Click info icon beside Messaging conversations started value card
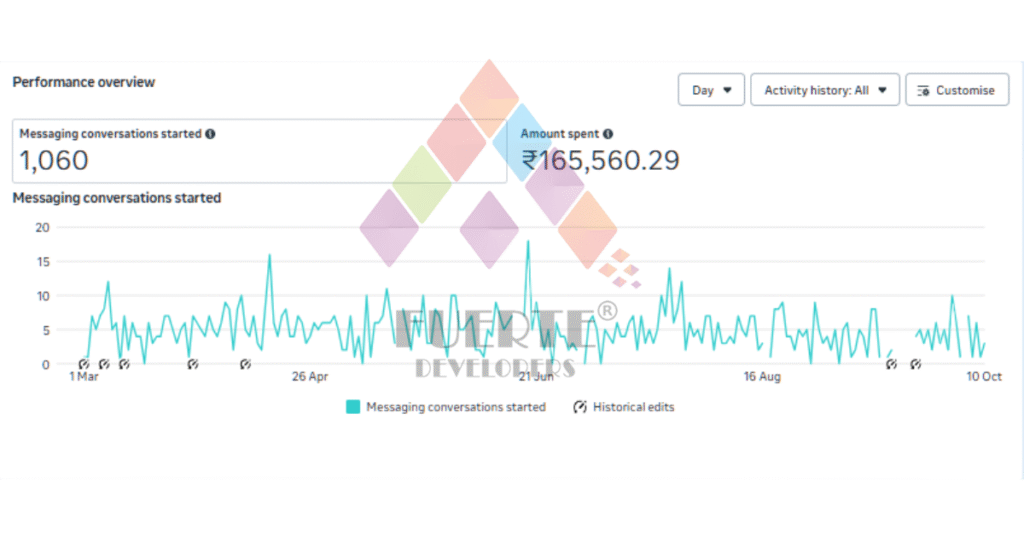This screenshot has width=1024, height=536. (x=210, y=133)
